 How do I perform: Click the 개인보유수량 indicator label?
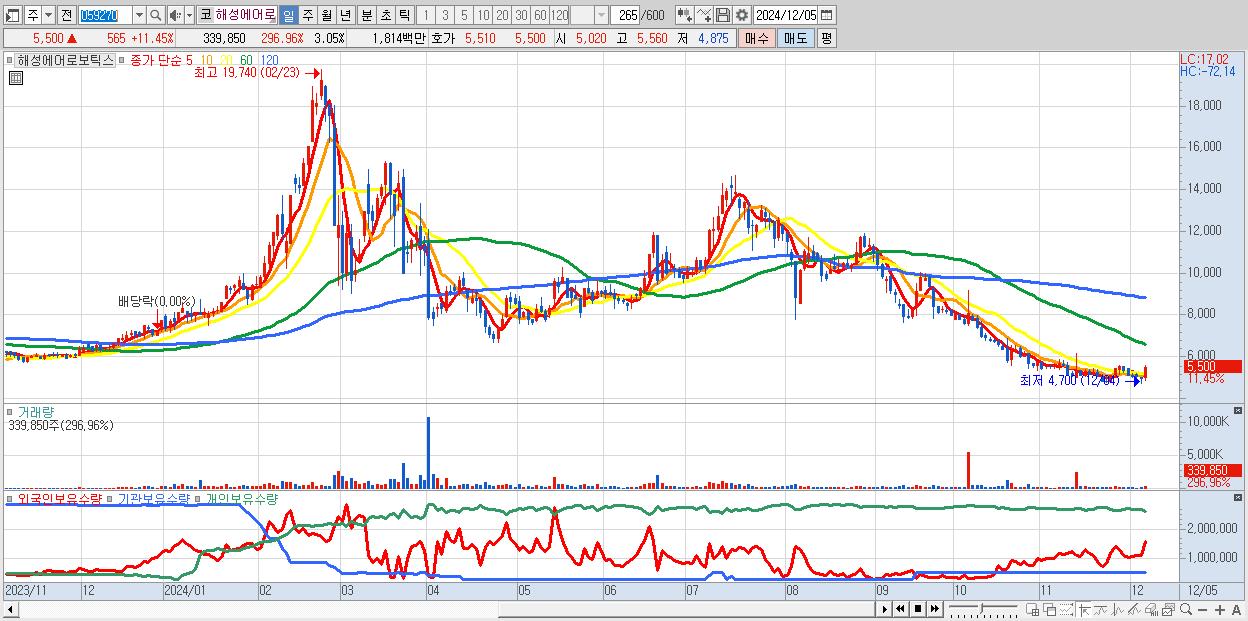click(242, 498)
